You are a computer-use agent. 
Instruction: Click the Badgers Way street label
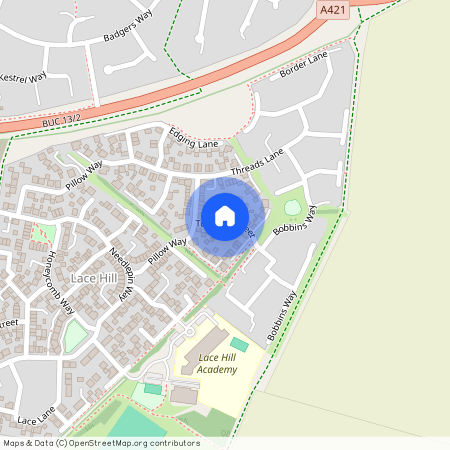click(128, 26)
